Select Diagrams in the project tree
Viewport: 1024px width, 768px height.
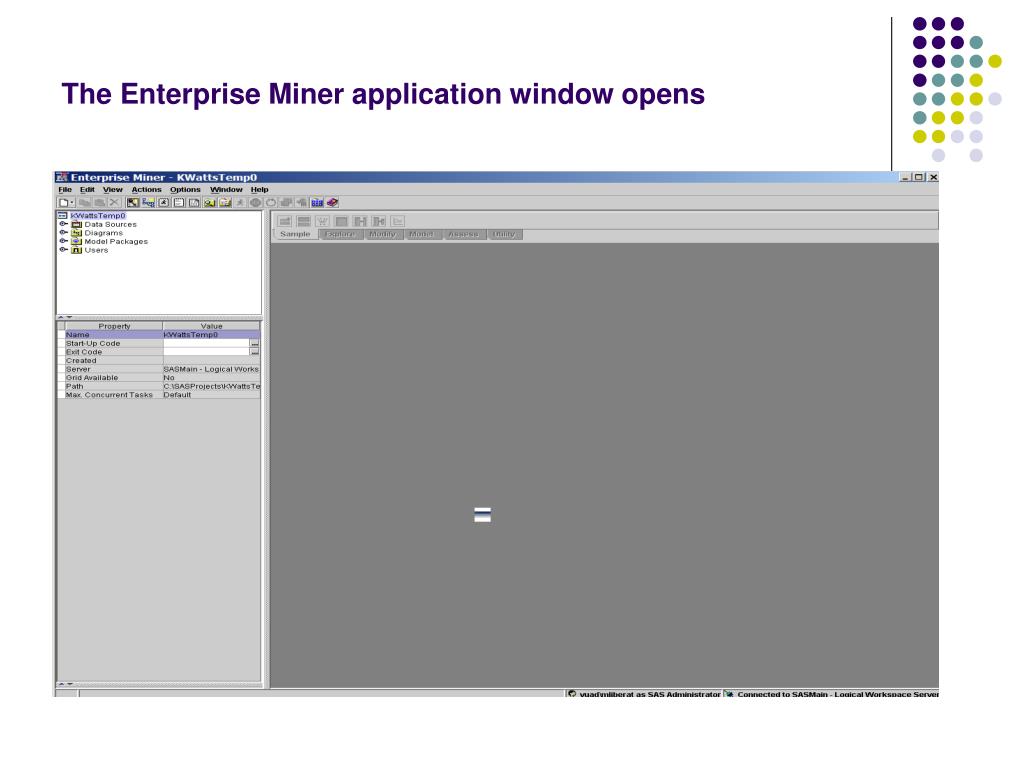click(103, 232)
